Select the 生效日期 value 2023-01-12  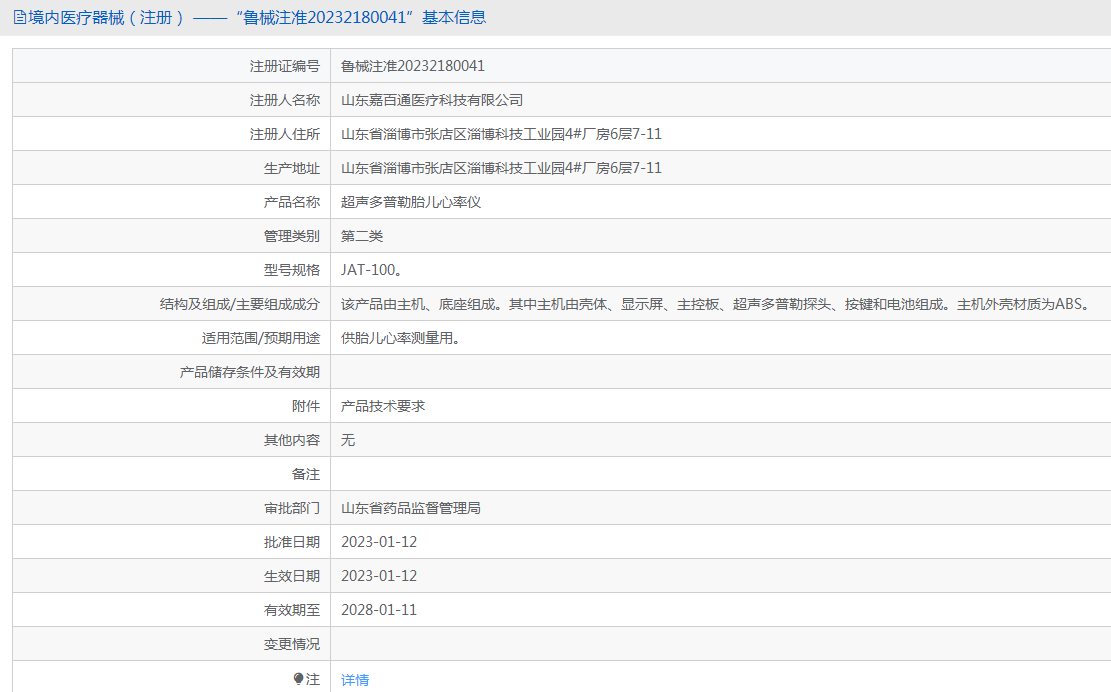tap(379, 576)
